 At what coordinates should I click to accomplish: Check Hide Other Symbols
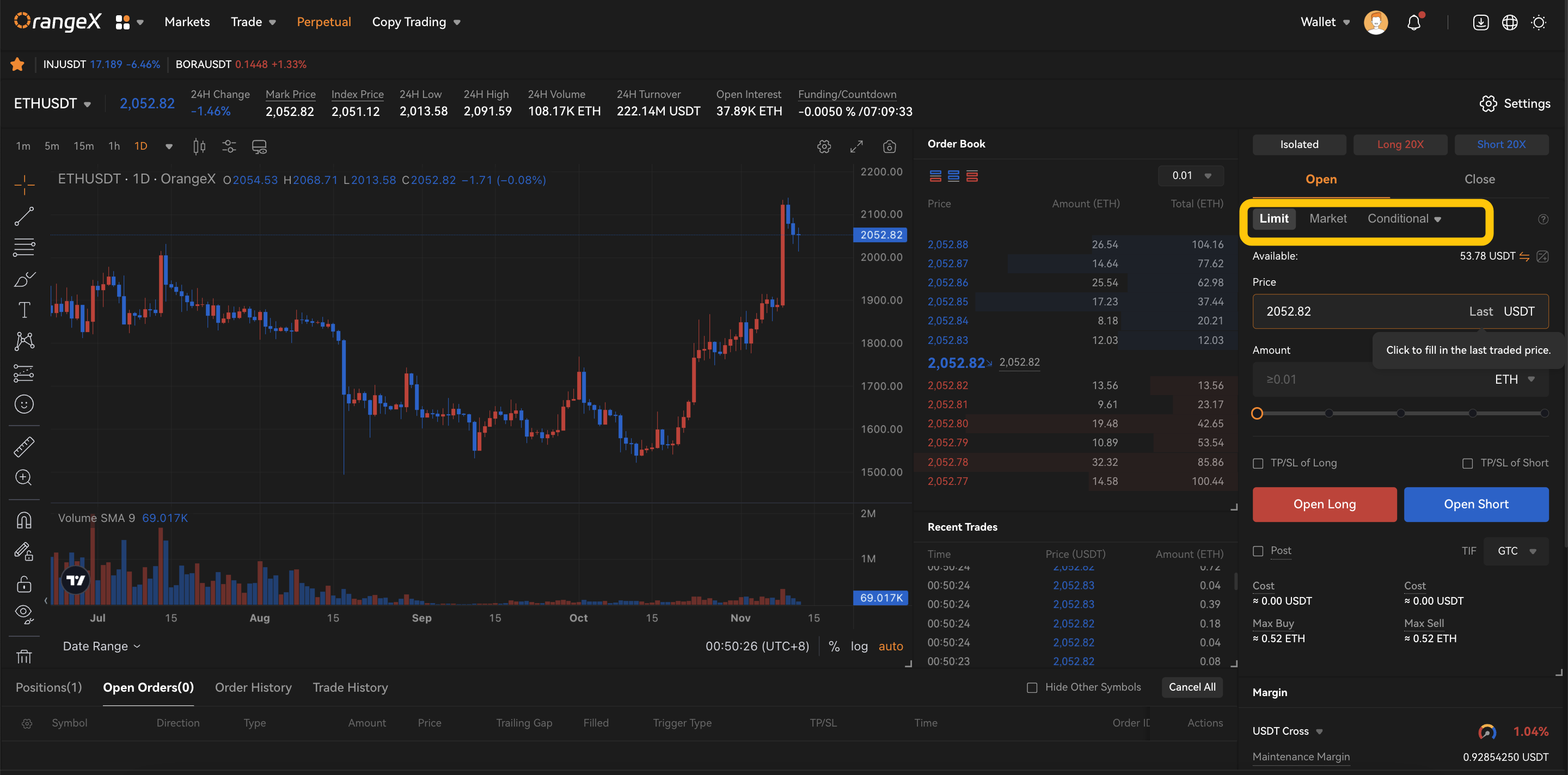click(x=1032, y=688)
